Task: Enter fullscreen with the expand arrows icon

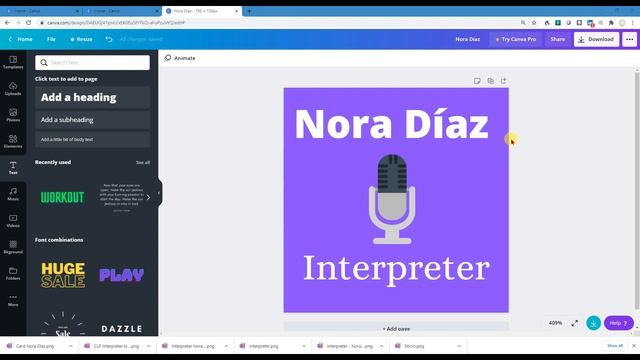Action: click(575, 323)
